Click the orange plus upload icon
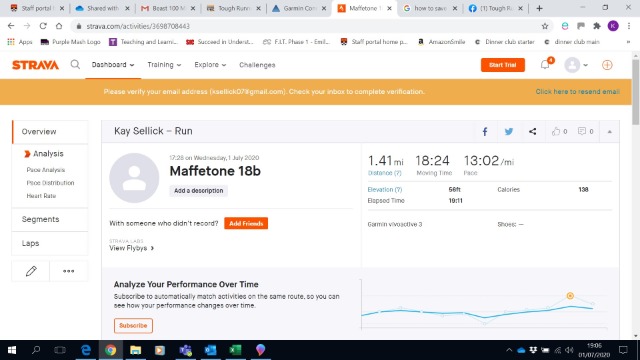640x360 pixels. pyautogui.click(x=607, y=65)
